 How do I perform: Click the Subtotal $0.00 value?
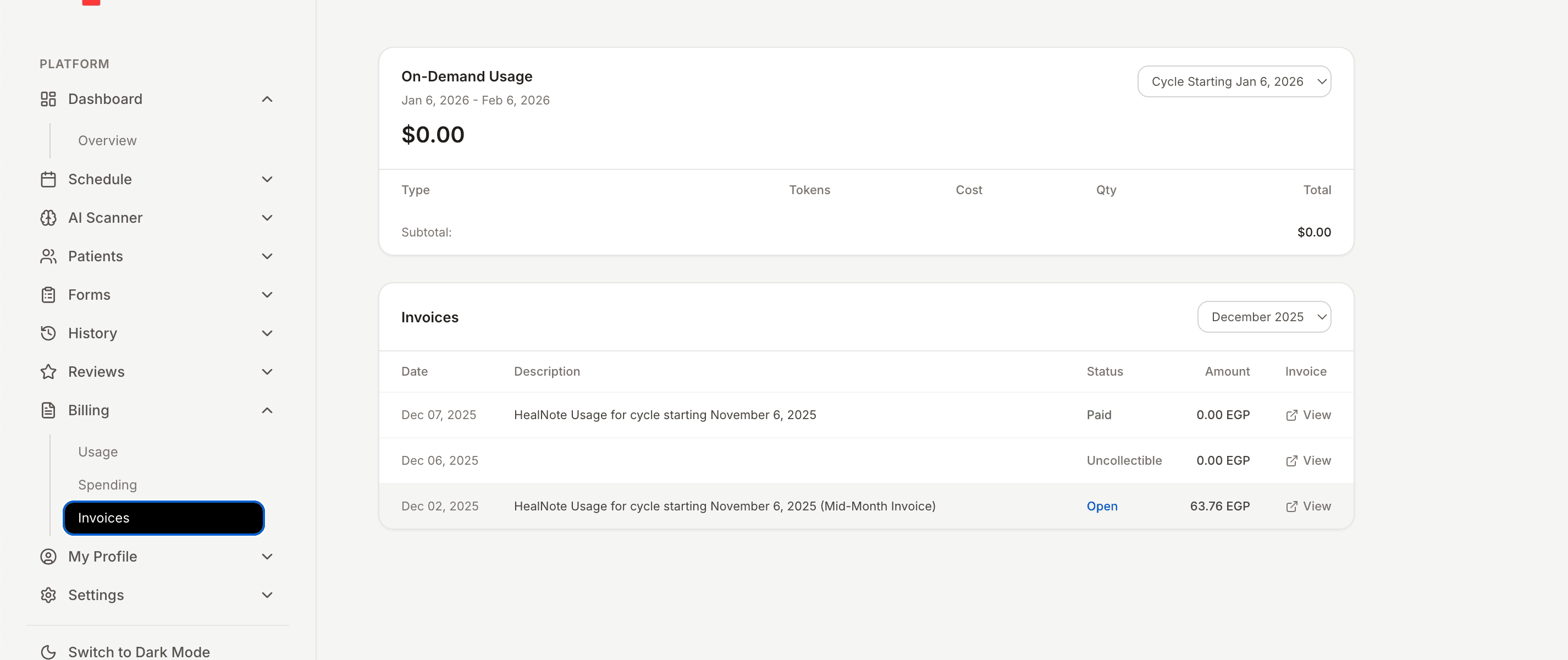pos(1314,232)
